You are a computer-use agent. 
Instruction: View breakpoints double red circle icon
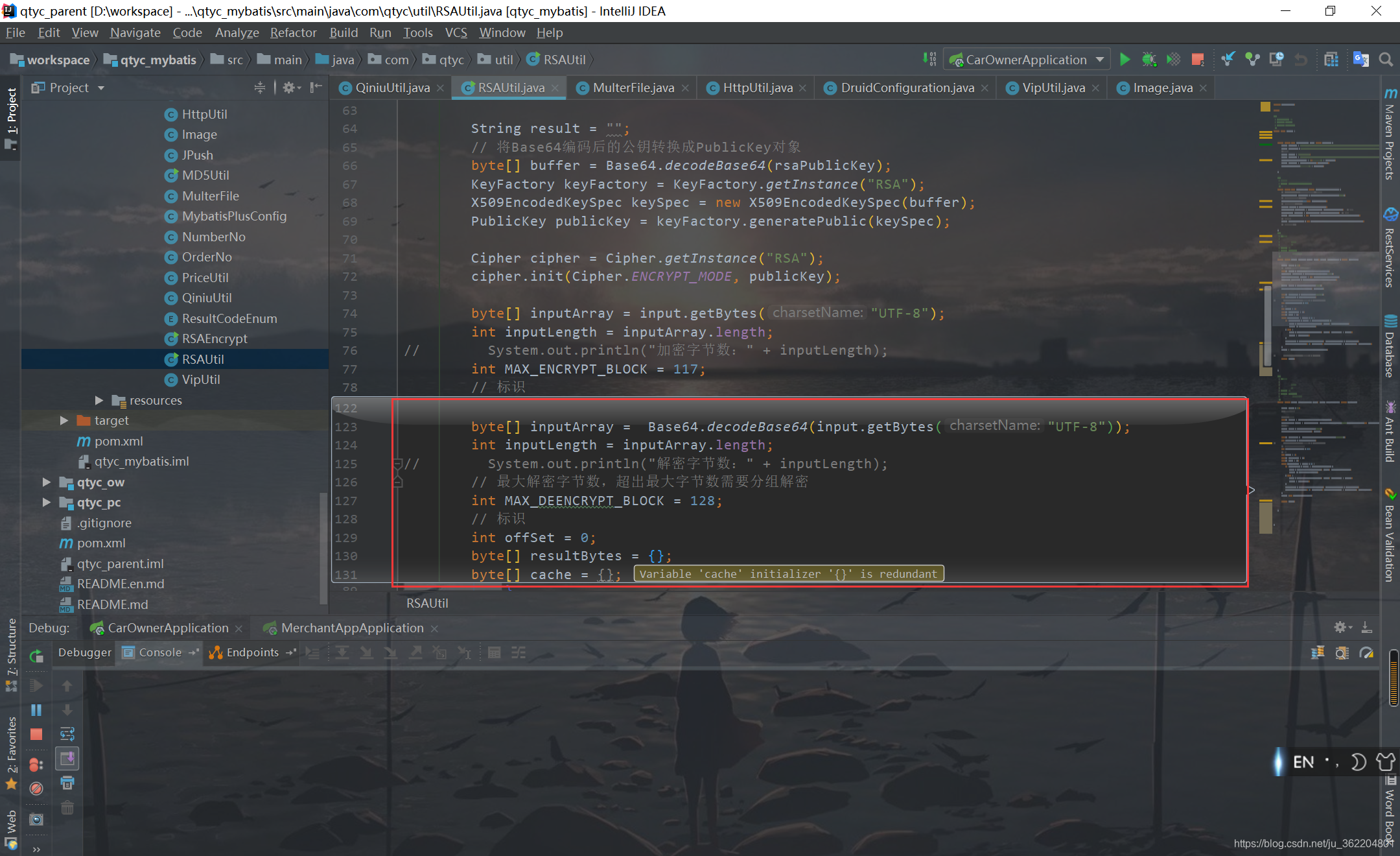[x=36, y=765]
